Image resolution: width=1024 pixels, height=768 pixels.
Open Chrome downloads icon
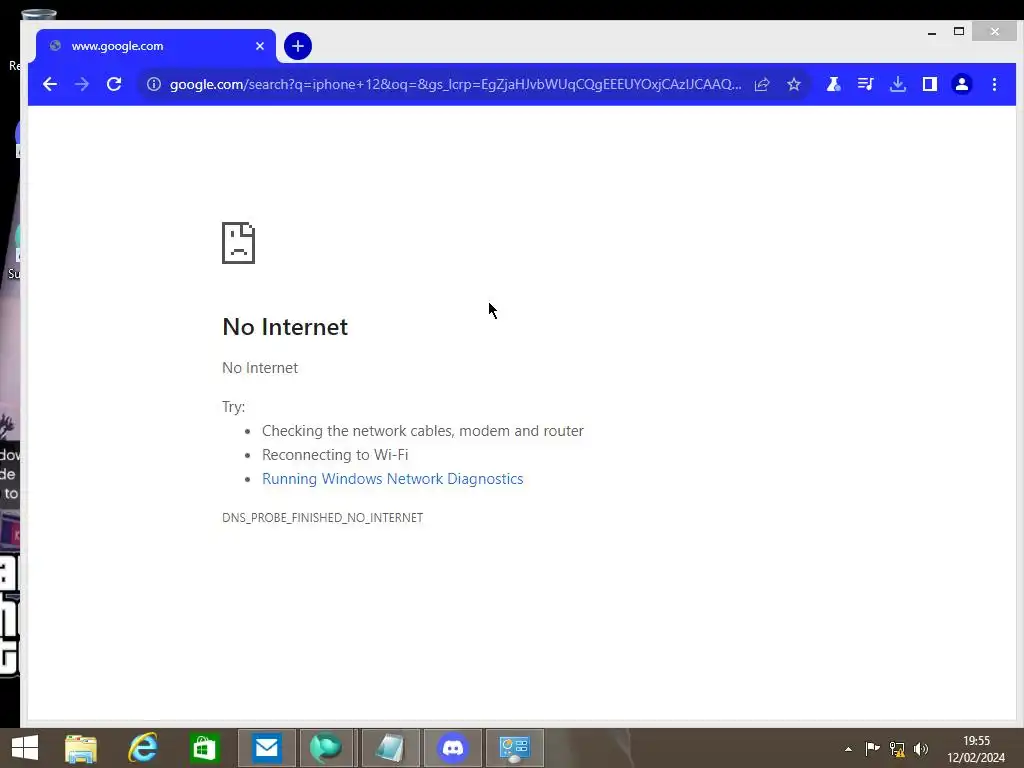pyautogui.click(x=898, y=84)
